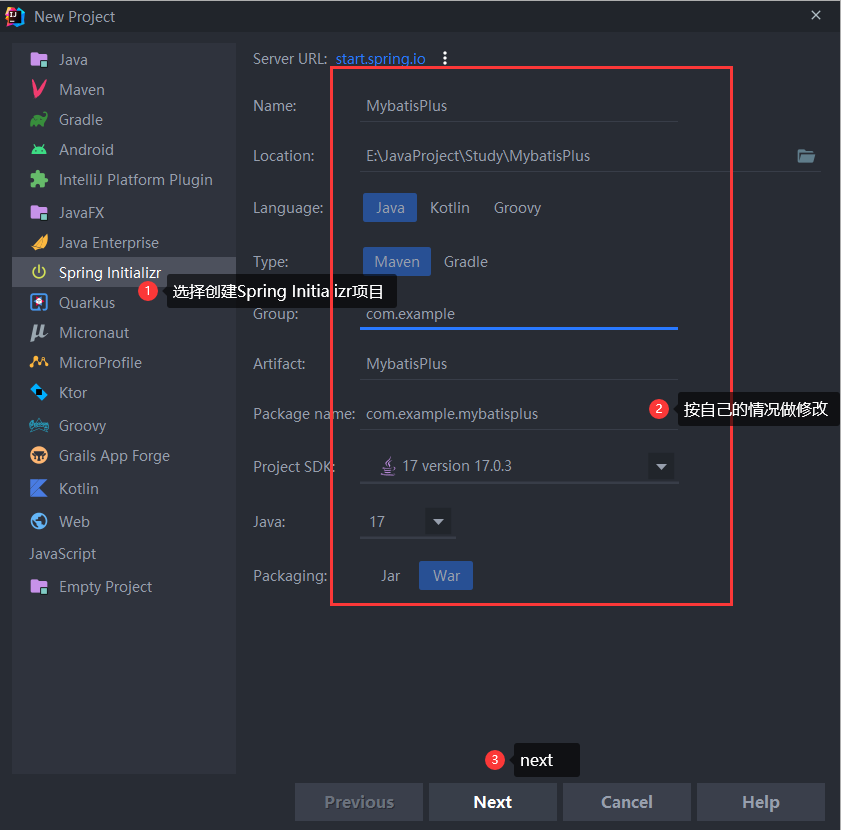Click the Web globe icon

(39, 521)
